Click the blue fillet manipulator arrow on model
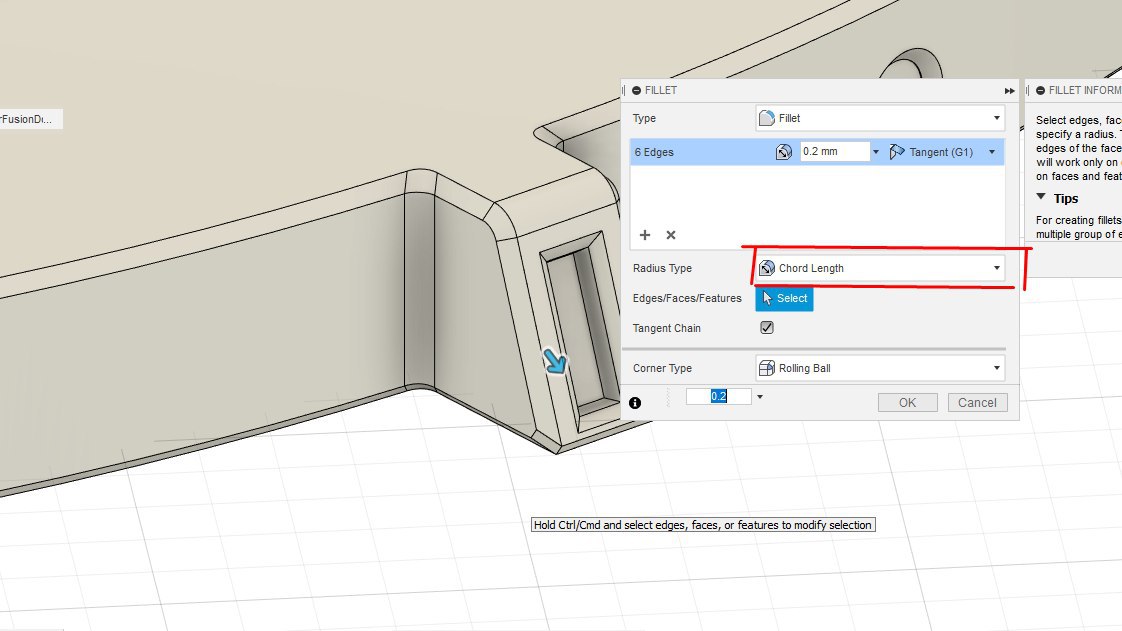This screenshot has height=631, width=1122. pyautogui.click(x=555, y=361)
